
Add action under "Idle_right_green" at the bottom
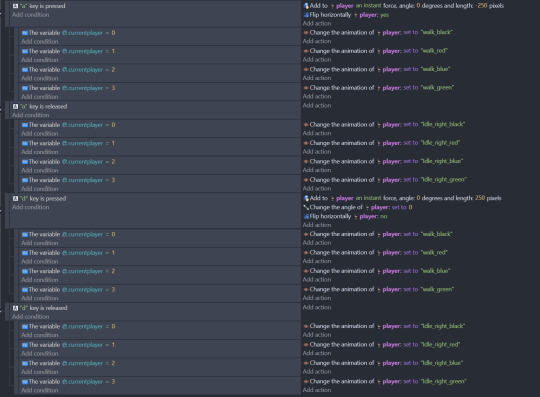(x=316, y=390)
